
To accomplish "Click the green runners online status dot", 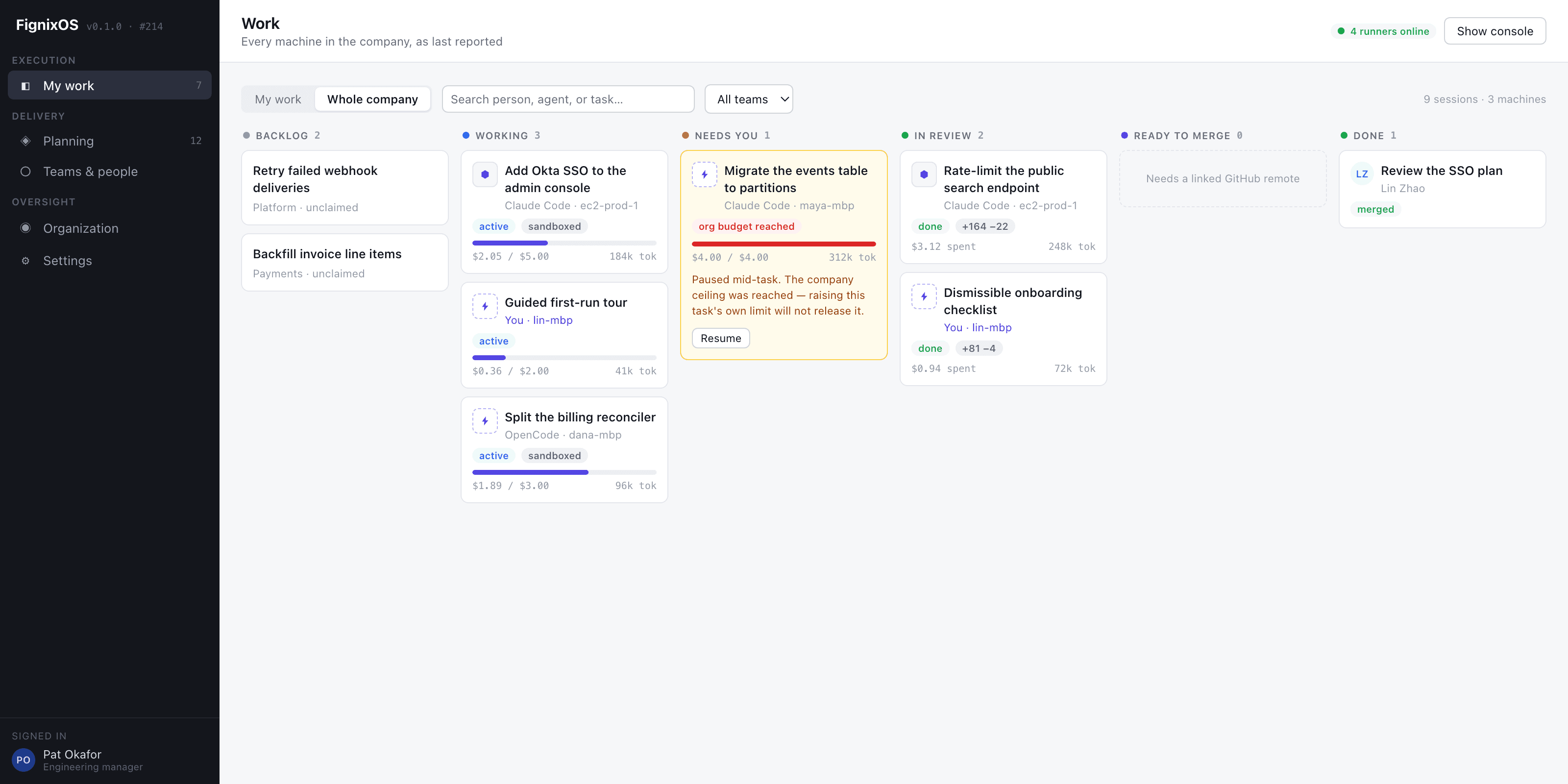I will [1341, 31].
